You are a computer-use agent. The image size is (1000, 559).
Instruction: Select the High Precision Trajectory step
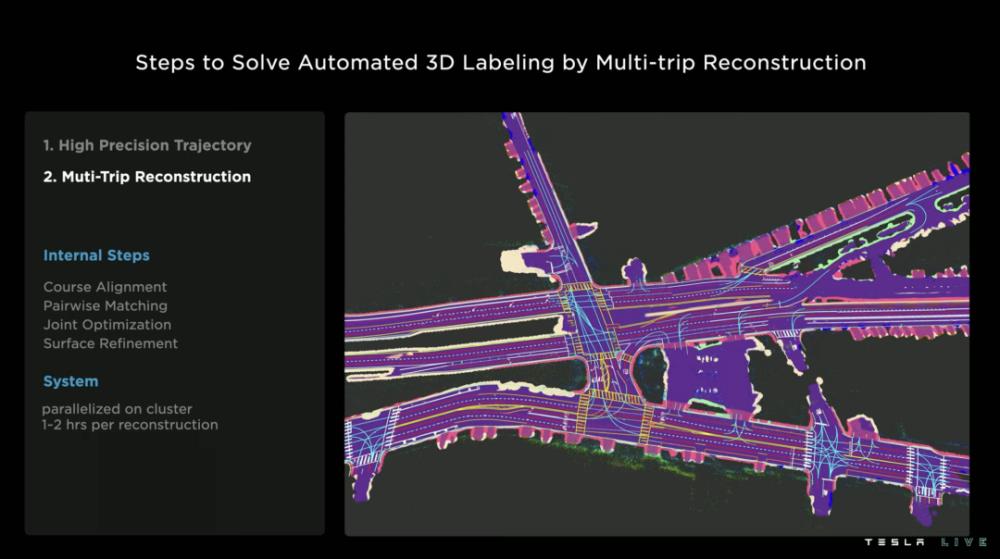[x=147, y=145]
